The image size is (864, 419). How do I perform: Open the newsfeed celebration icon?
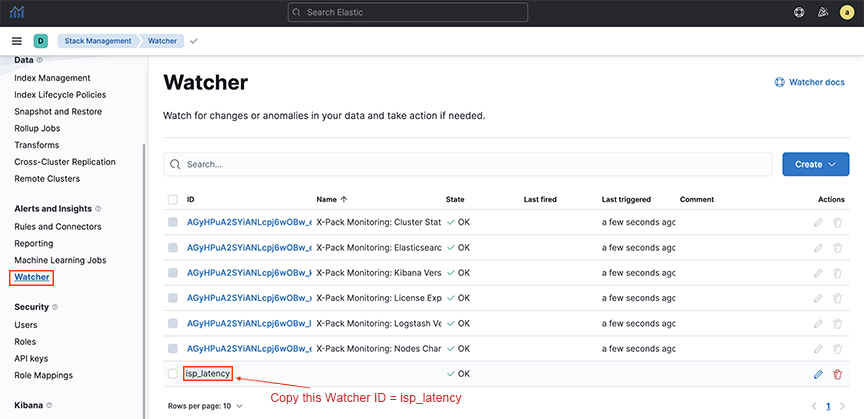tap(823, 12)
